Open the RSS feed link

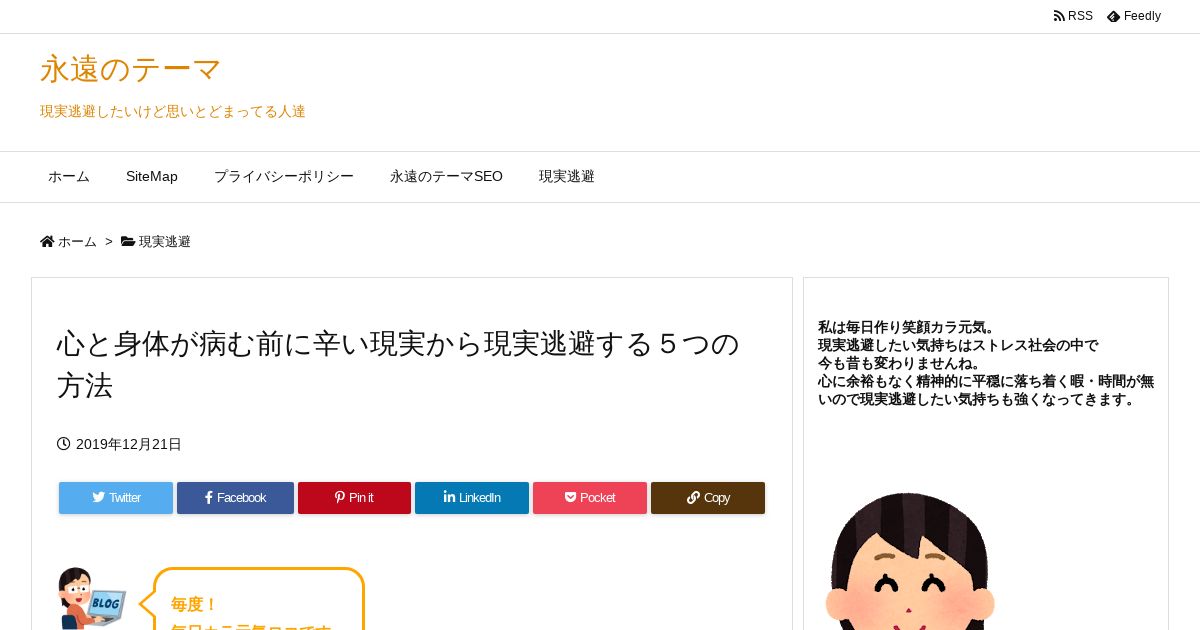[x=1073, y=16]
